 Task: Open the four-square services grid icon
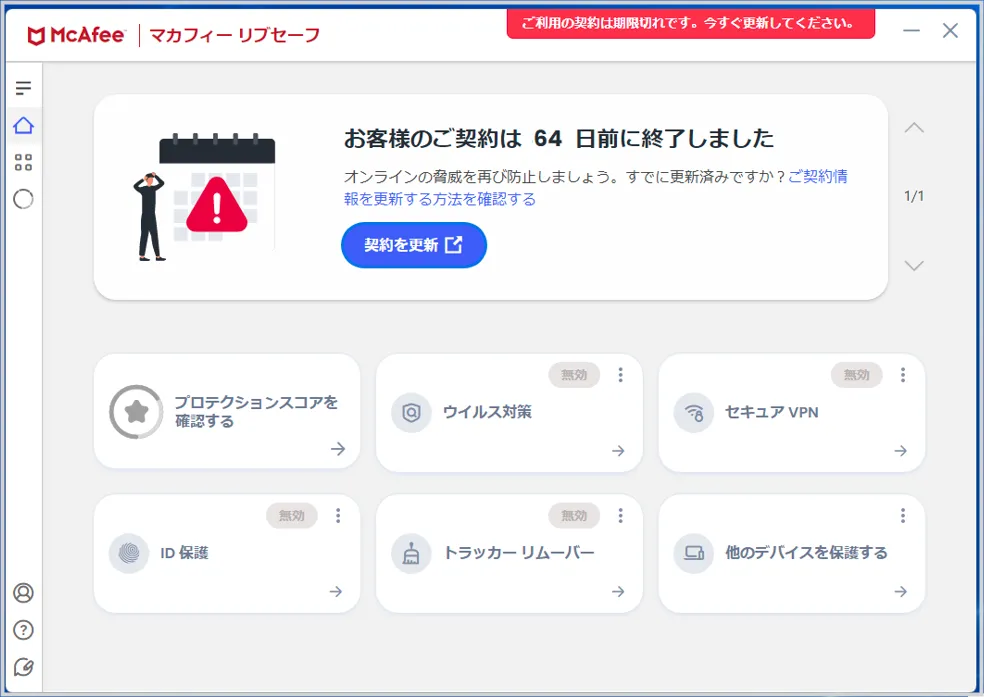[x=23, y=162]
